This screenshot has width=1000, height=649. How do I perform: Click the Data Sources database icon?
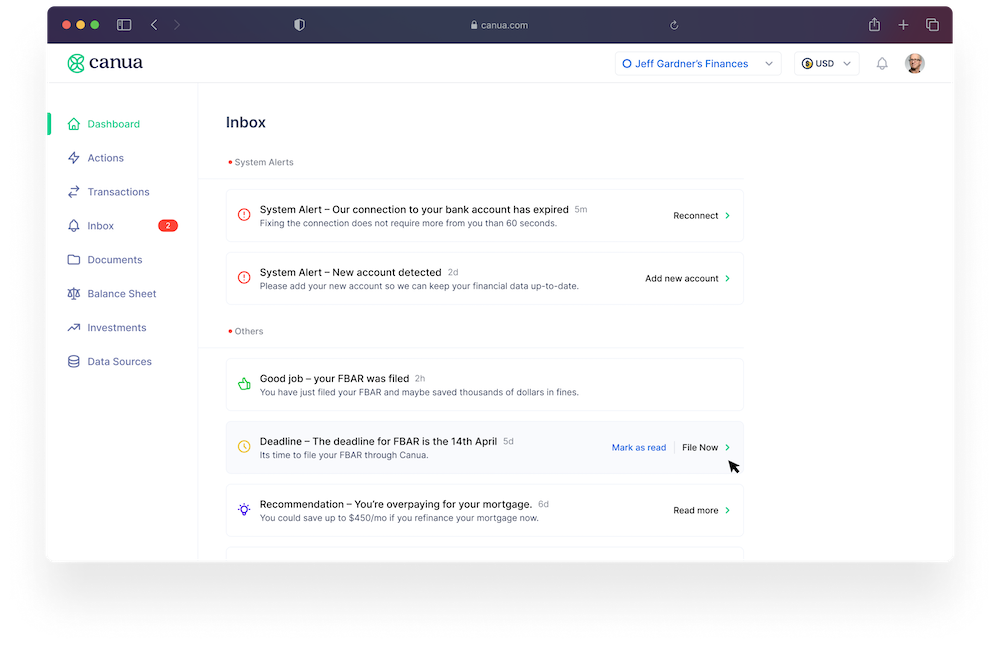click(x=74, y=361)
